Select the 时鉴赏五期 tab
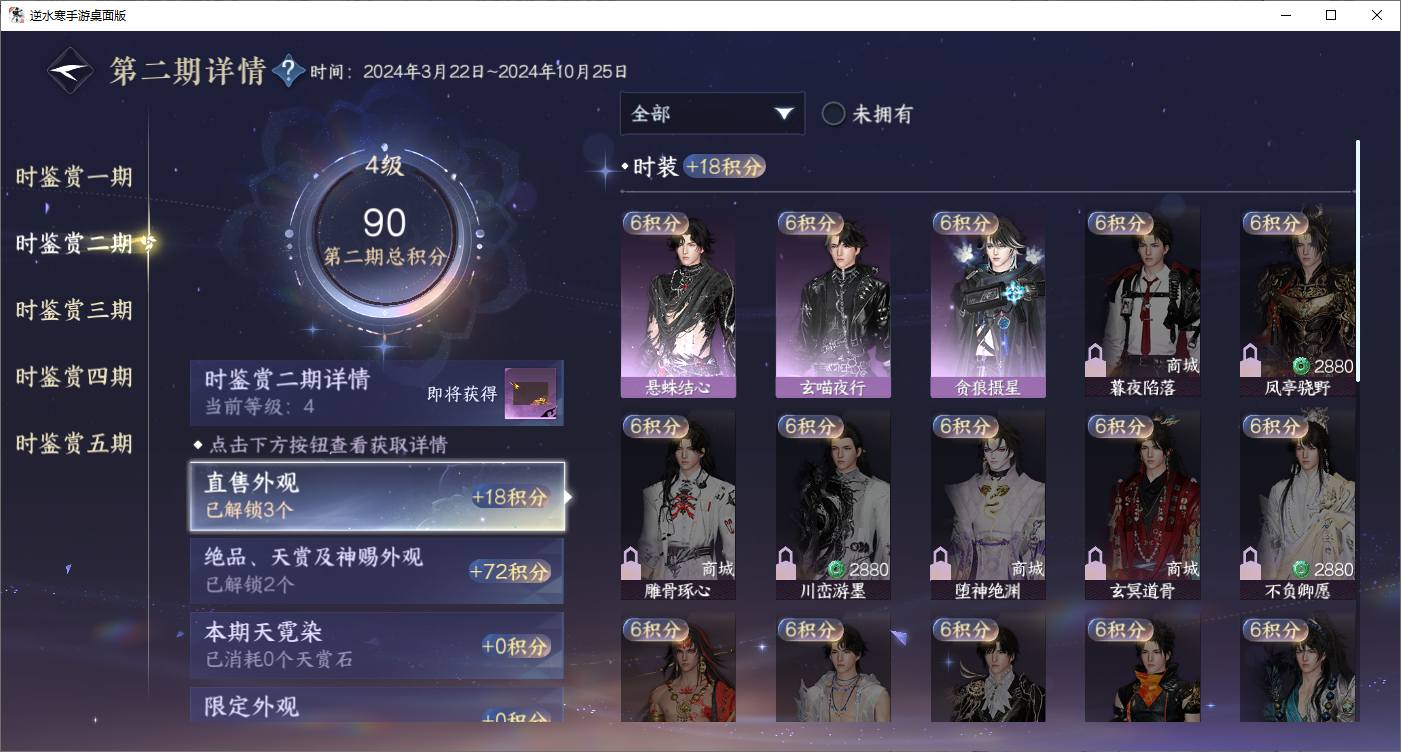The image size is (1401, 752). coord(74,443)
